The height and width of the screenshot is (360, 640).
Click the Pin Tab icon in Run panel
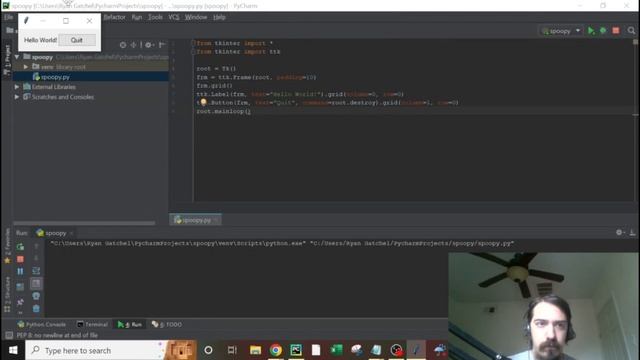pos(20,302)
